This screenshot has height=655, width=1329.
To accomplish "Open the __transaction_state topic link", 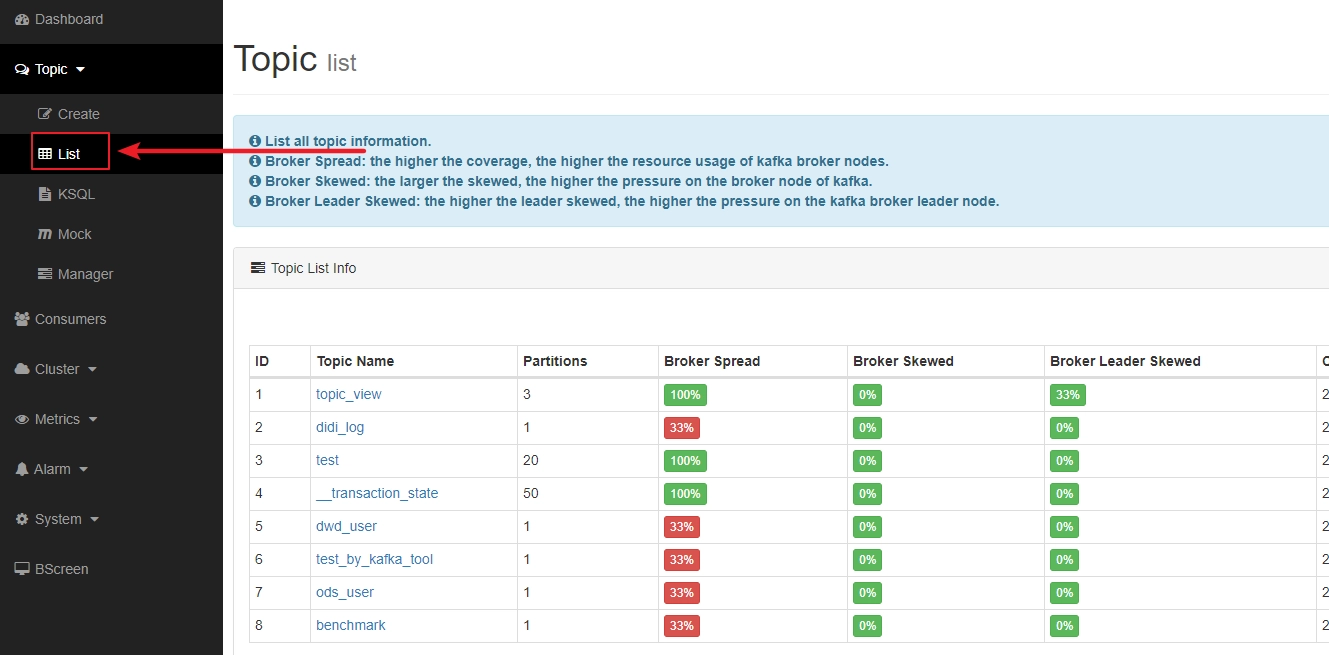I will [377, 493].
